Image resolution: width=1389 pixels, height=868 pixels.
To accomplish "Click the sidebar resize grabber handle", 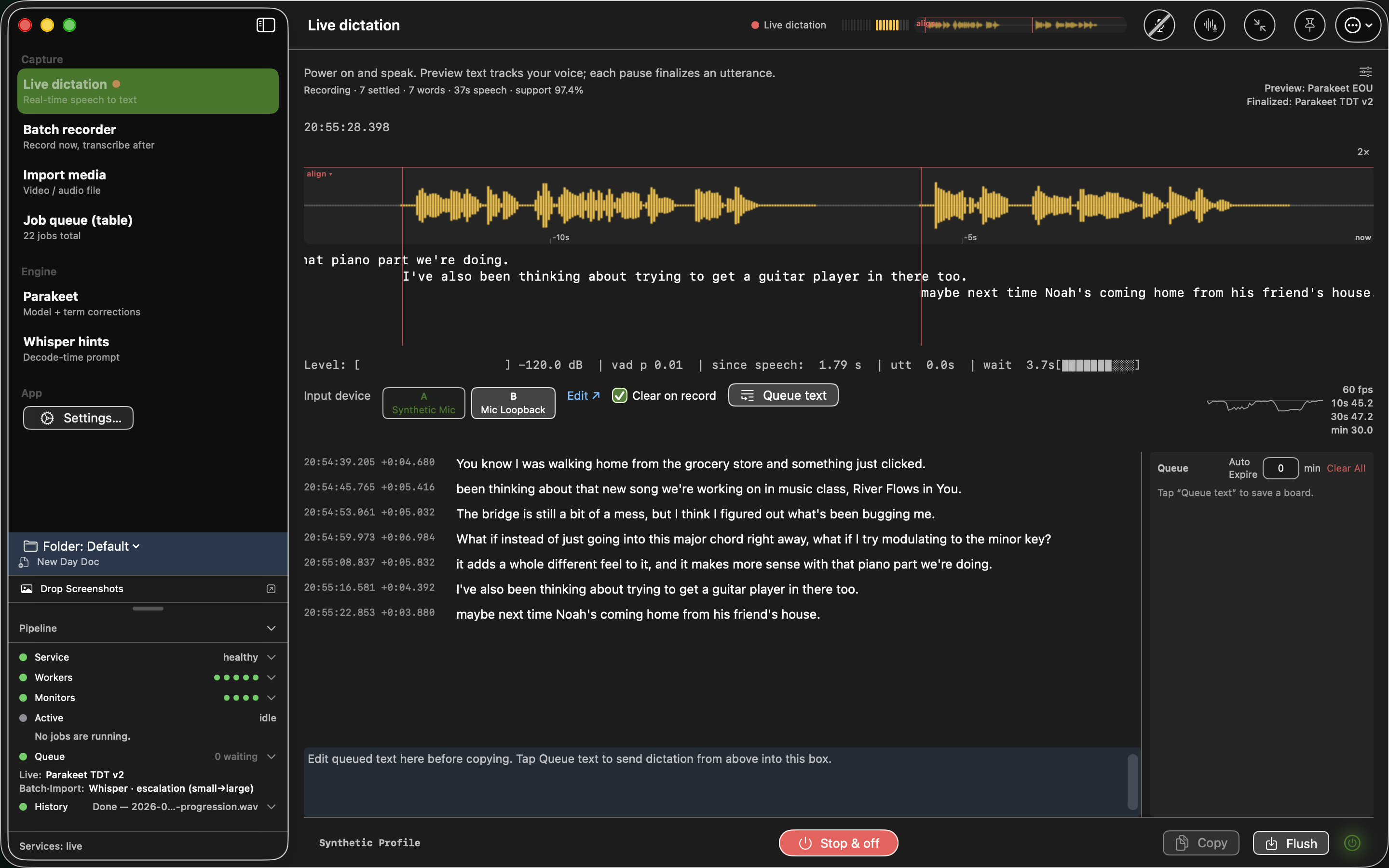I will pyautogui.click(x=148, y=609).
